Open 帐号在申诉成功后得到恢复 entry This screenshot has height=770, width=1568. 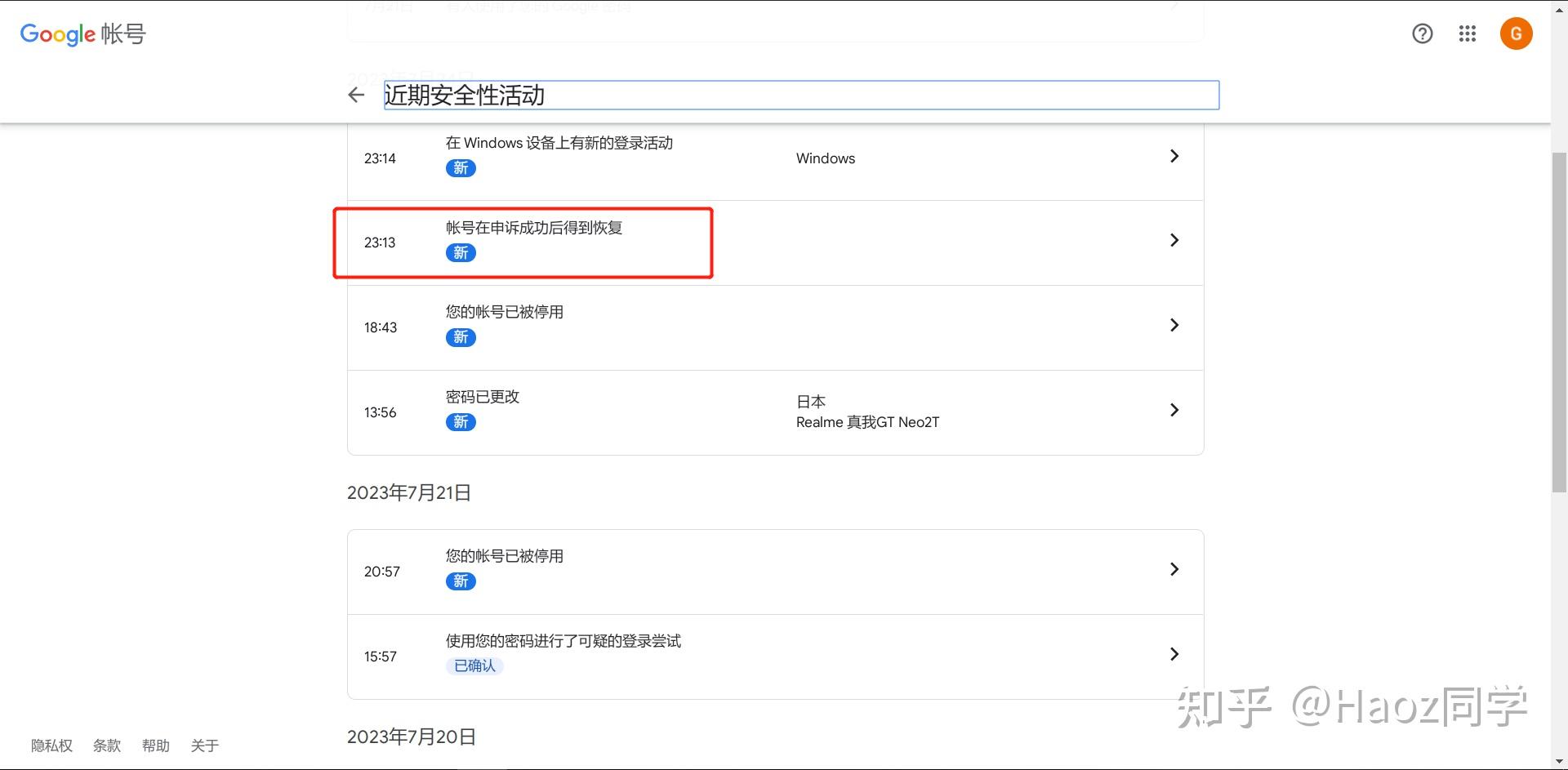pyautogui.click(x=534, y=228)
